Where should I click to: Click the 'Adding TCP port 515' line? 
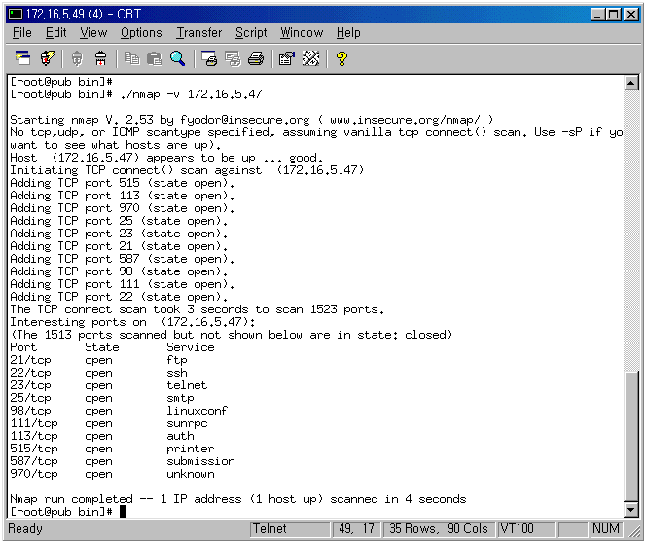[x=122, y=183]
